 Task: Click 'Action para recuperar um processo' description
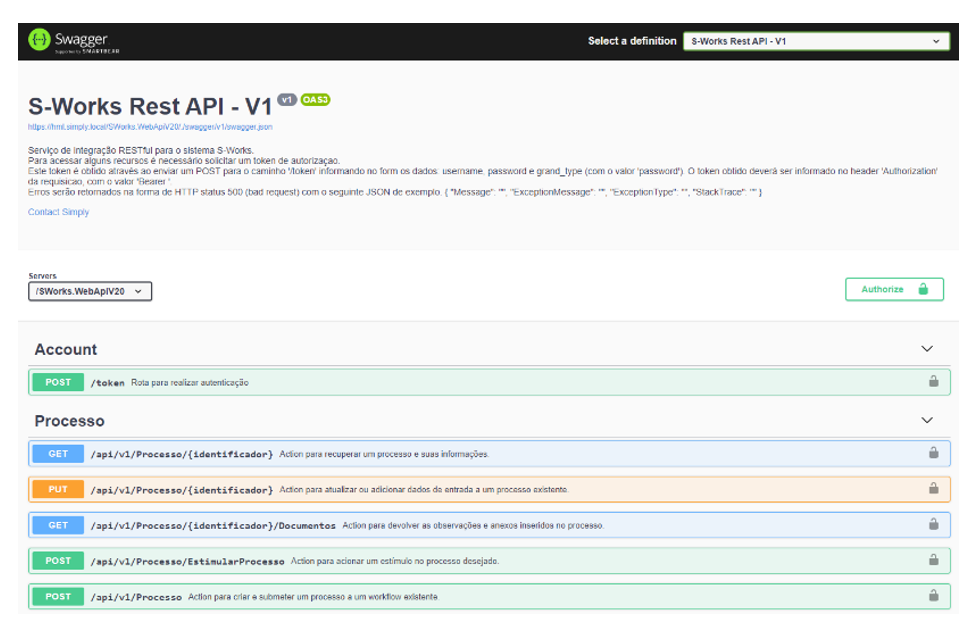(384, 454)
